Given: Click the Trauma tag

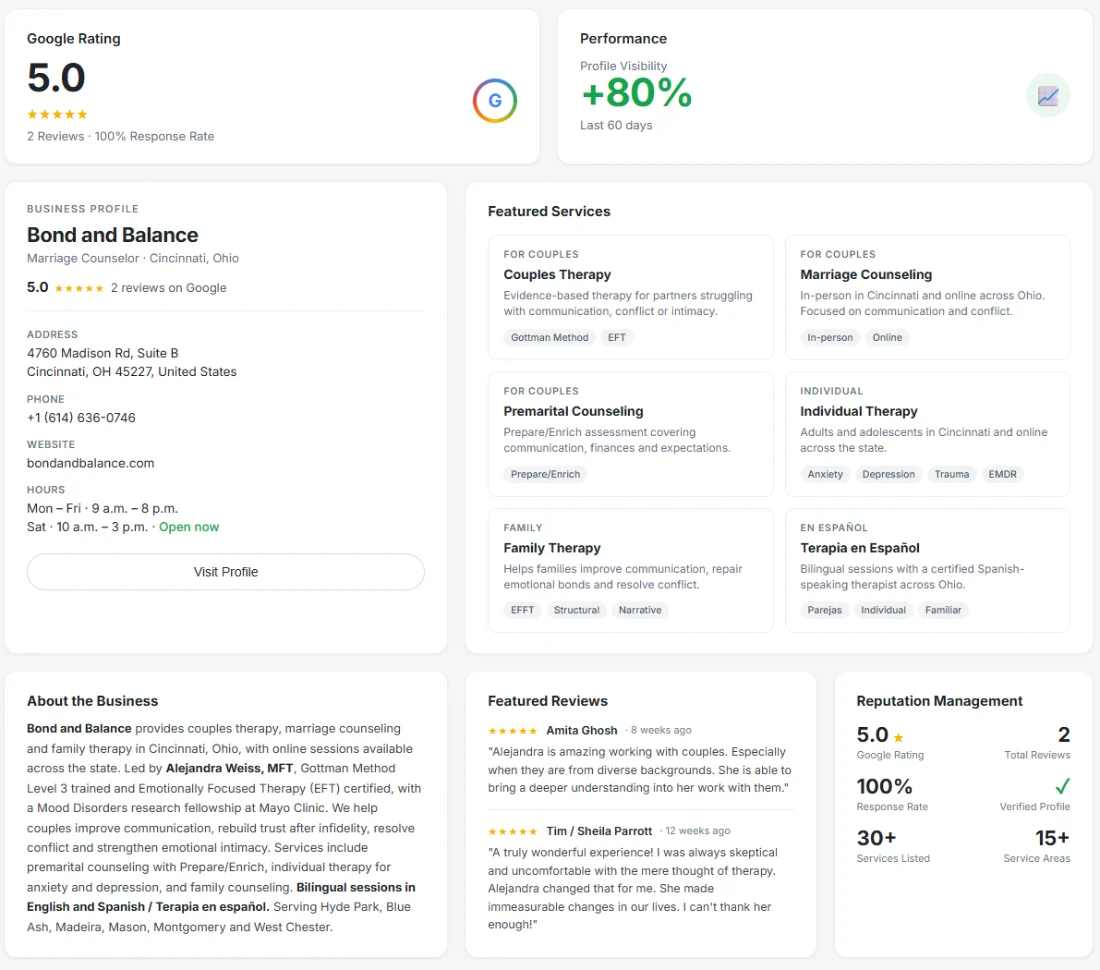Looking at the screenshot, I should tap(951, 474).
